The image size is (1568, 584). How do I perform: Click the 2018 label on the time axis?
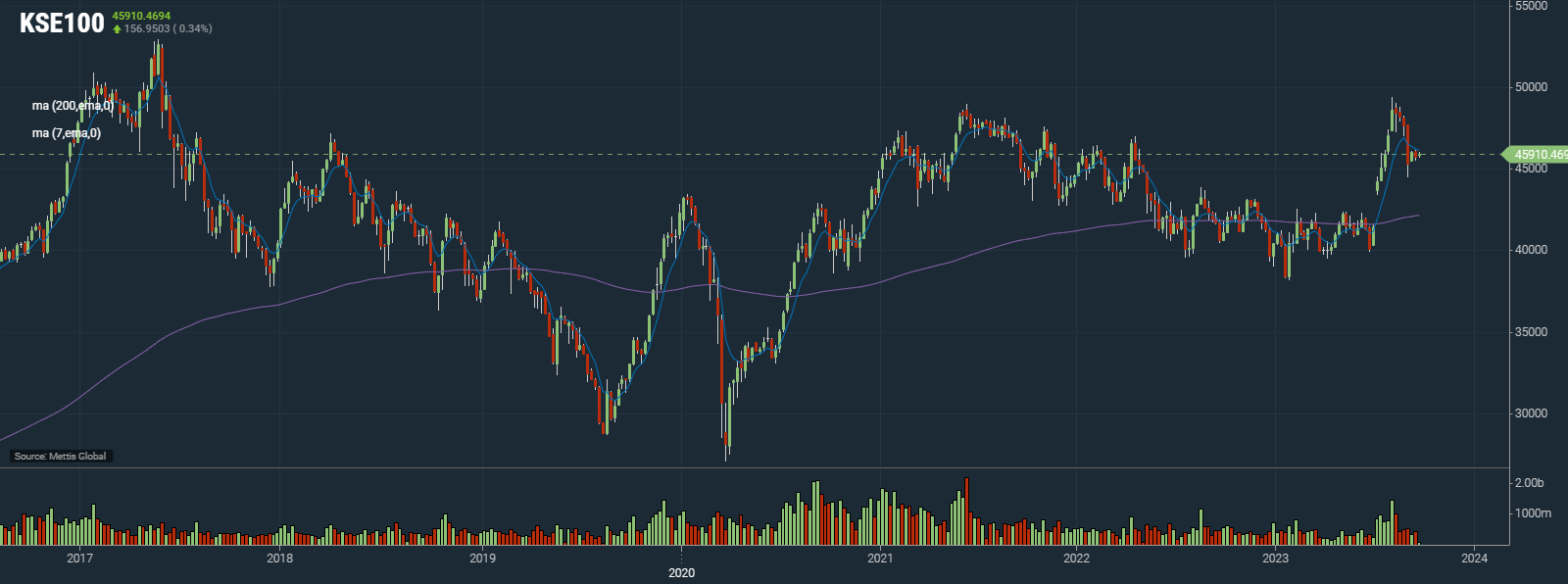tap(279, 559)
